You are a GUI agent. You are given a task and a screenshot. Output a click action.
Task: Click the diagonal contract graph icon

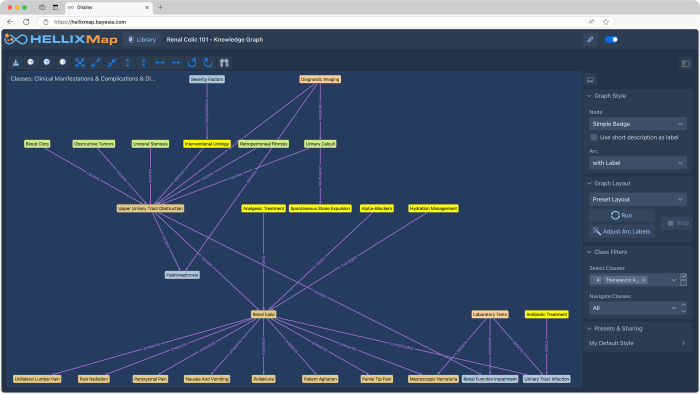[112, 62]
